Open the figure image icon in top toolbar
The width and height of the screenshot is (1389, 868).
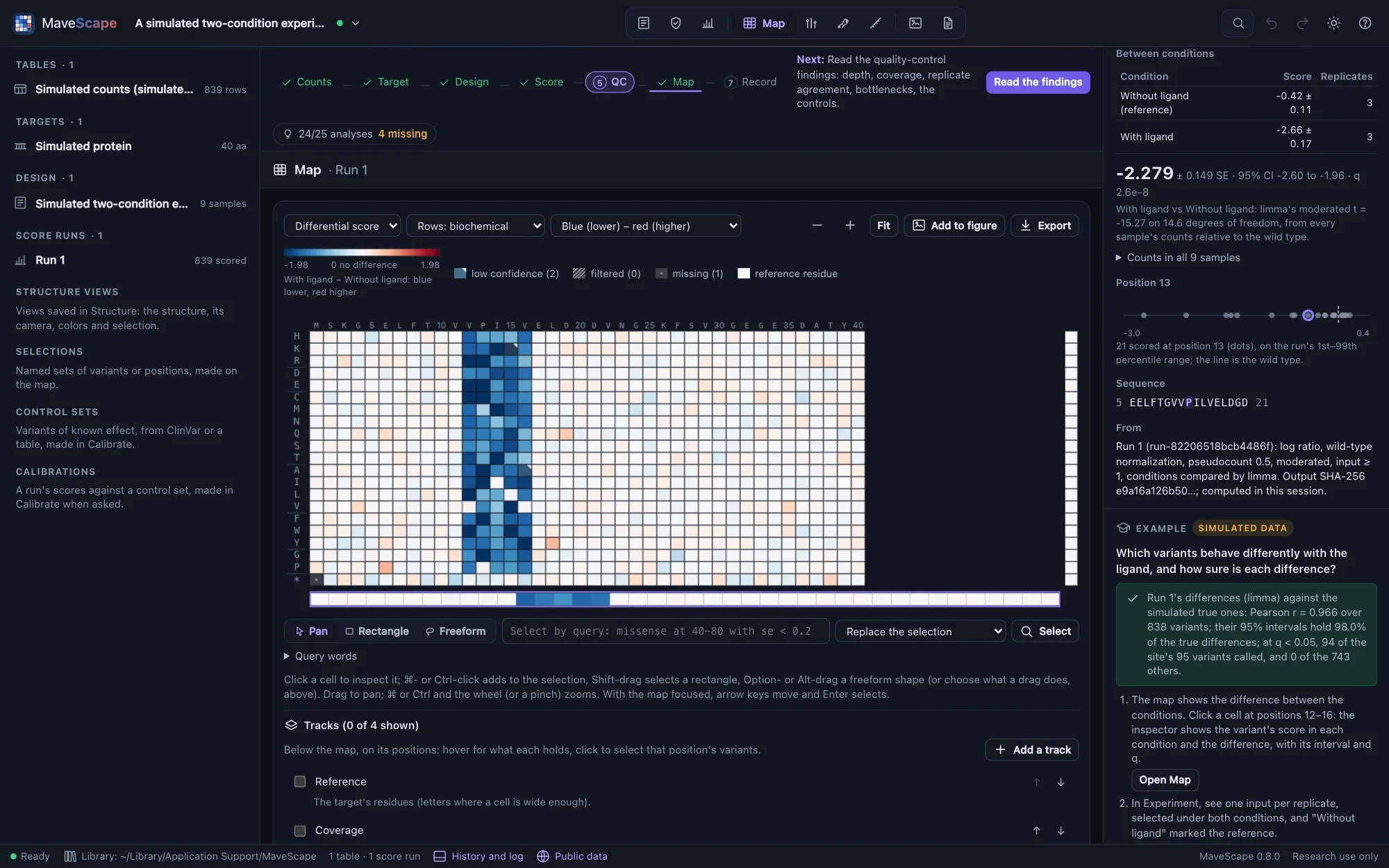tap(915, 23)
